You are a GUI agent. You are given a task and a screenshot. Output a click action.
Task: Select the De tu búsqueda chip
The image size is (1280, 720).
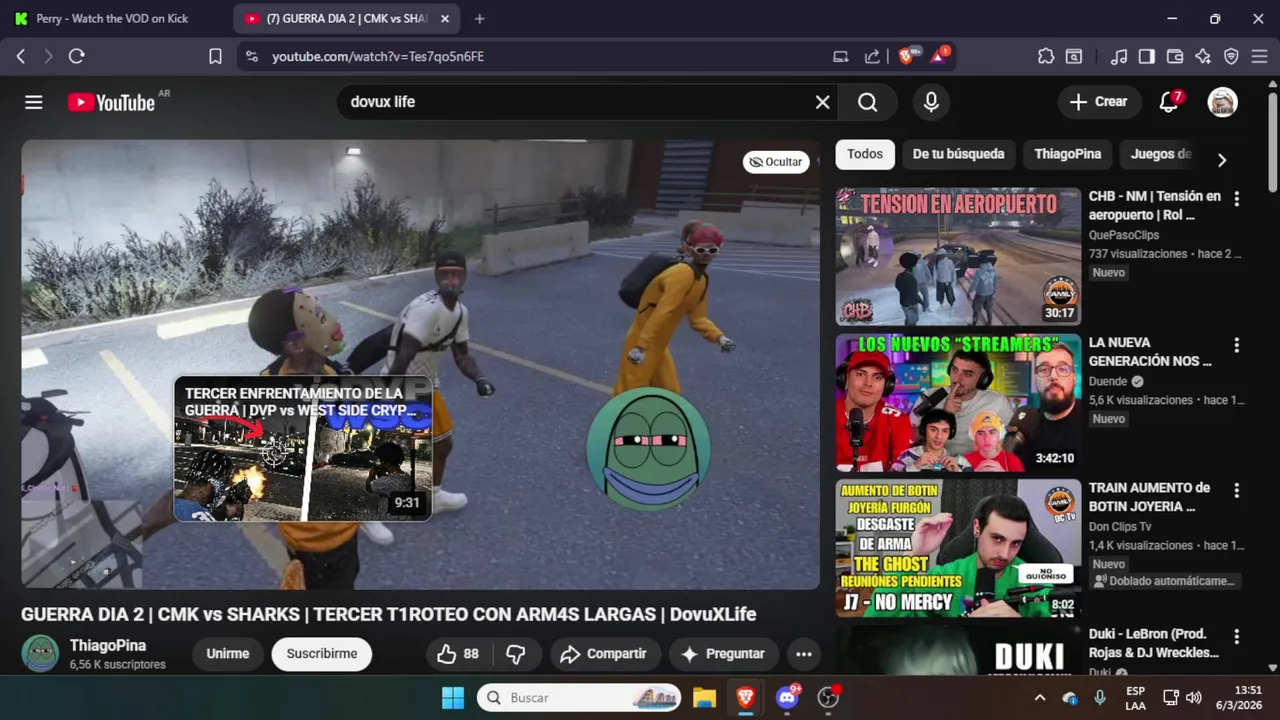click(x=958, y=154)
